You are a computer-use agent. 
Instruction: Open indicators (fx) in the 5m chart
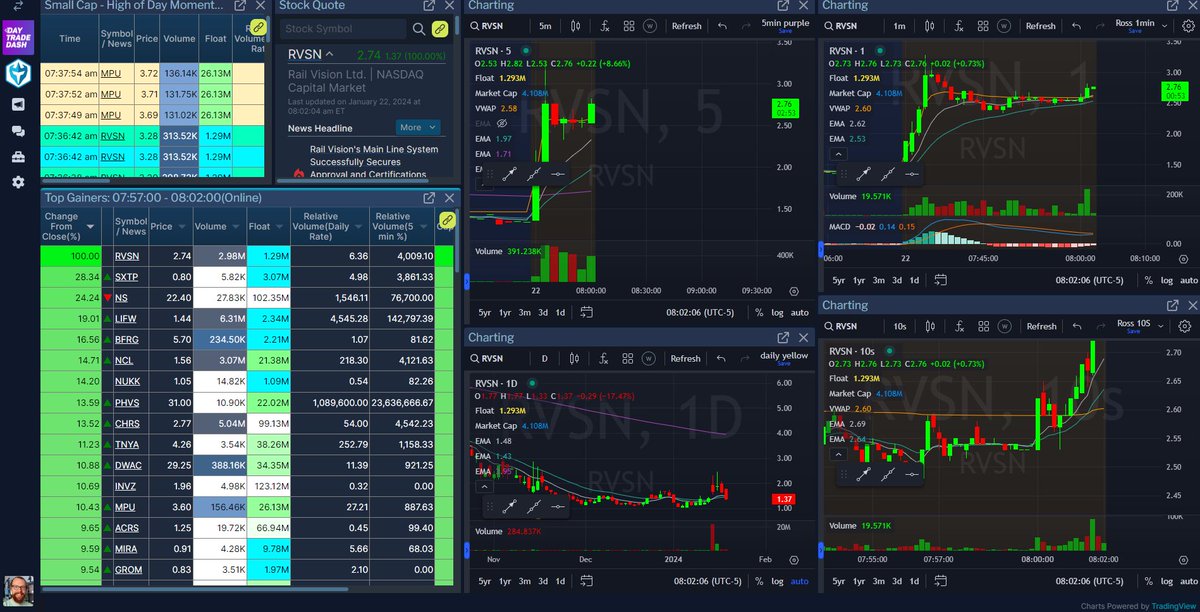click(x=606, y=26)
